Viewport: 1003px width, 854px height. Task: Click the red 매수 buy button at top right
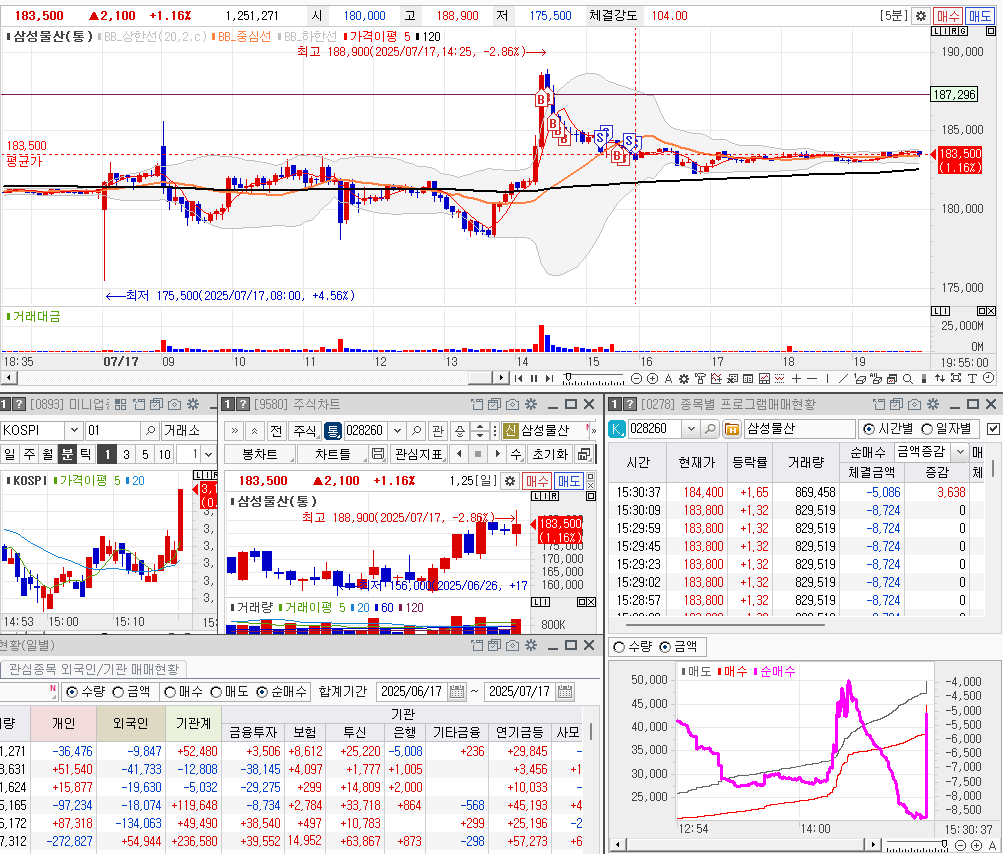pos(947,16)
